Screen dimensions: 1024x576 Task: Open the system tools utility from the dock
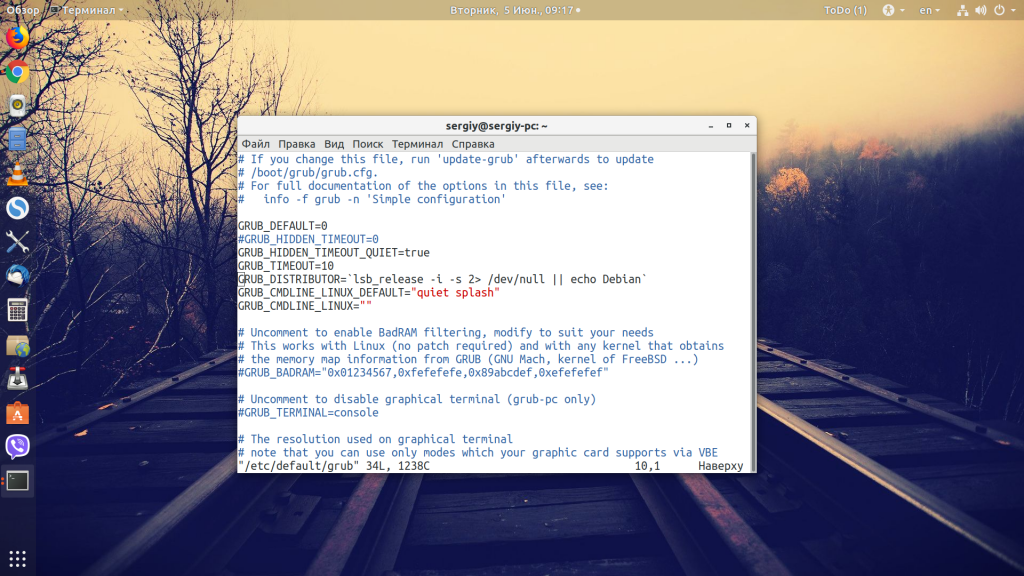pyautogui.click(x=15, y=242)
